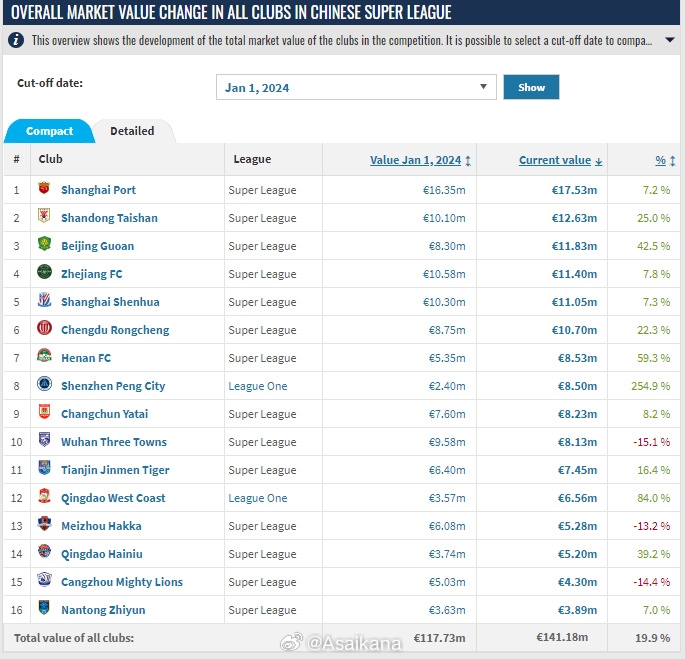Switch to the Detailed tab
This screenshot has height=659, width=685.
pos(132,131)
